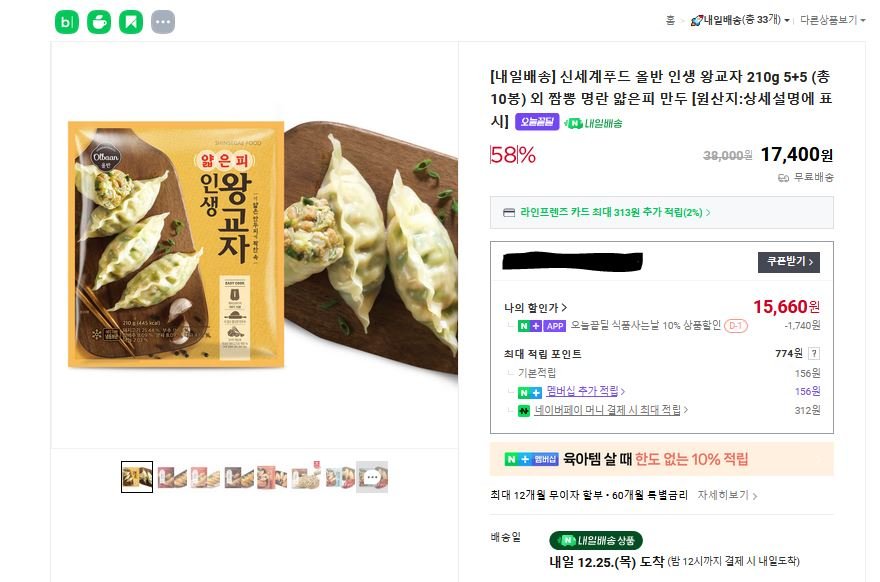This screenshot has width=880, height=582.
Task: Expand the 내일배송(총 33개) category dropdown
Action: click(x=741, y=20)
